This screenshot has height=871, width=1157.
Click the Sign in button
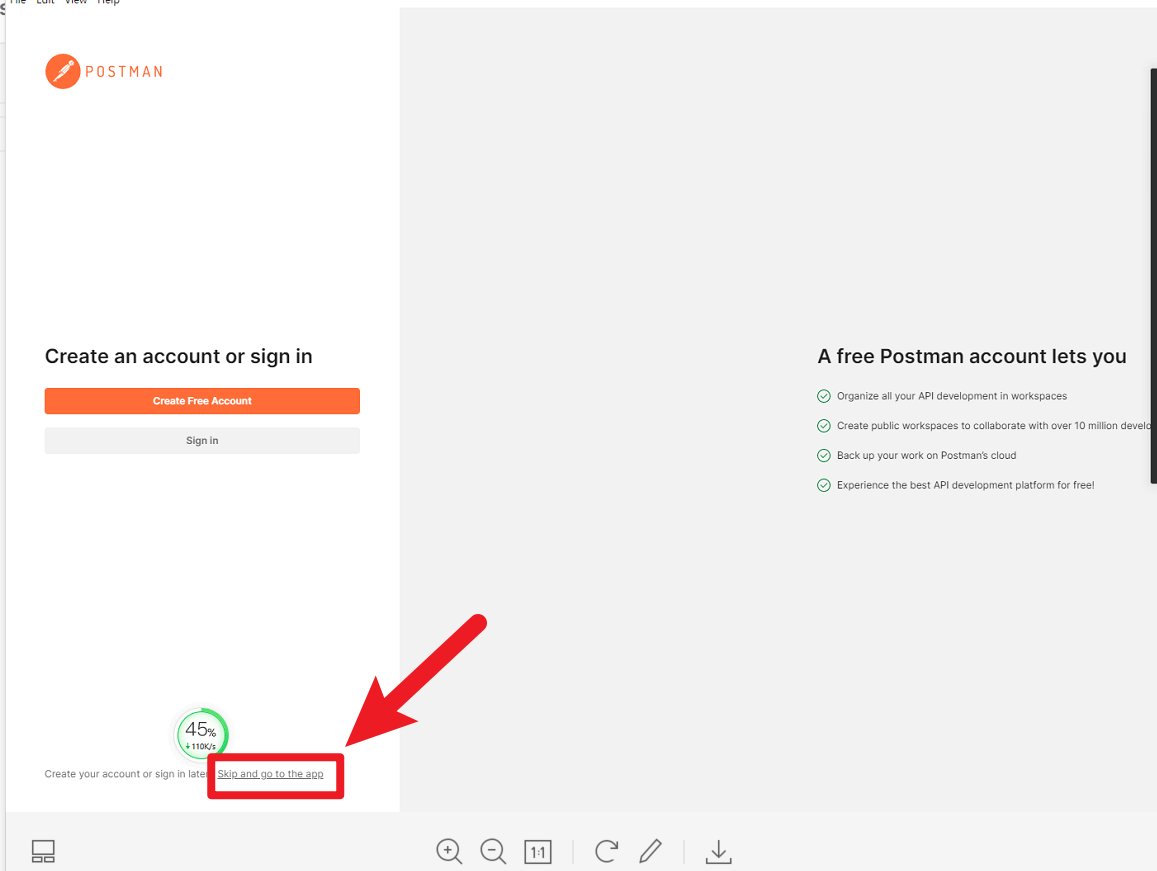[x=202, y=441]
